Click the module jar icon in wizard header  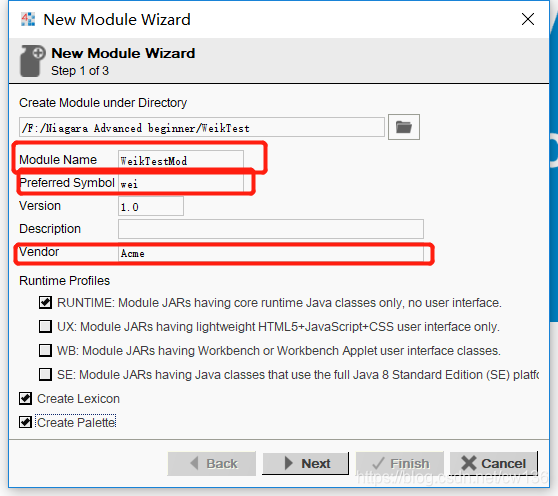32,61
